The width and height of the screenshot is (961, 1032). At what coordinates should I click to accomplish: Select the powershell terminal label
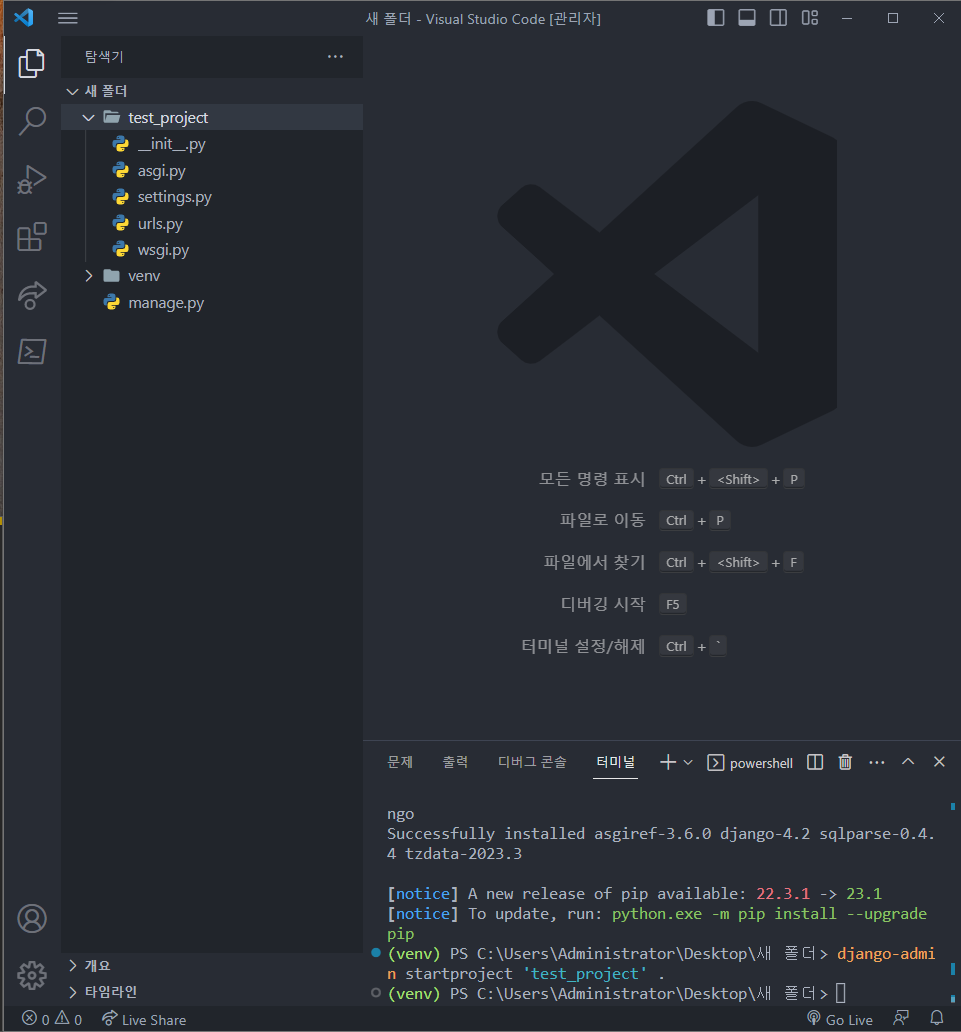(750, 763)
